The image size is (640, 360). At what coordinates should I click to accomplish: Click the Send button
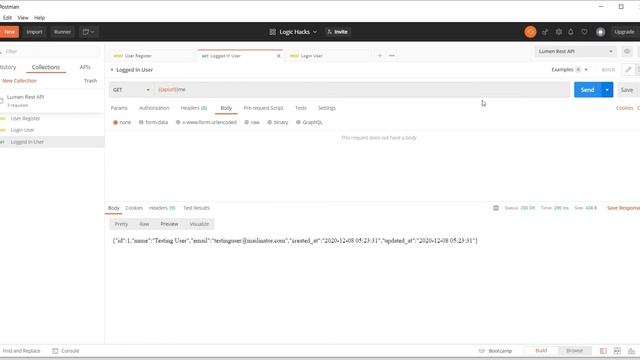click(588, 90)
